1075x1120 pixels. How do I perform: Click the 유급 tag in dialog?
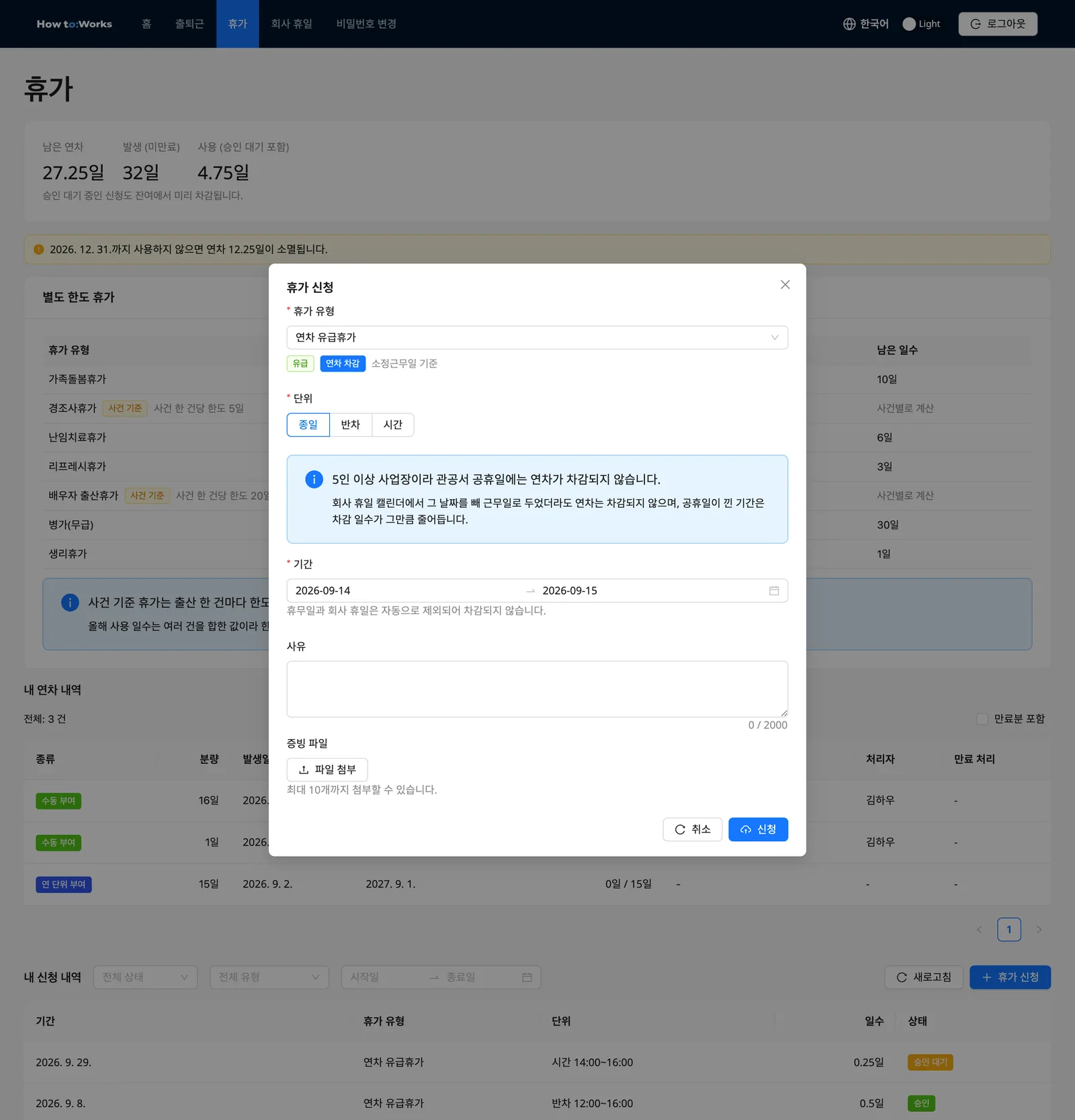[300, 363]
